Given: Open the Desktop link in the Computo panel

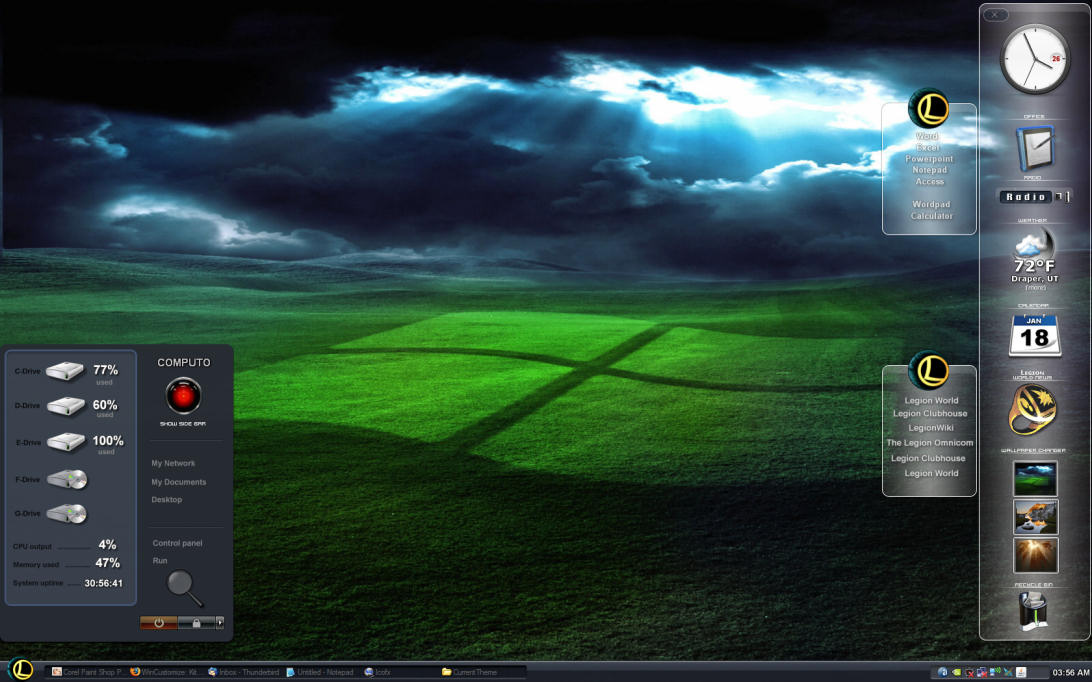Looking at the screenshot, I should [166, 499].
